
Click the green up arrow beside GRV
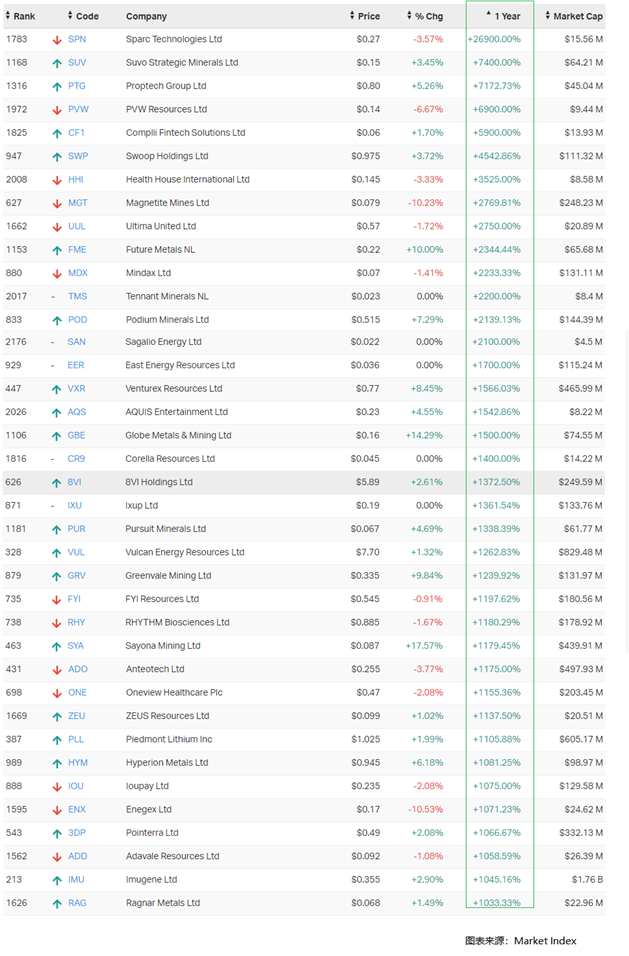(56, 577)
